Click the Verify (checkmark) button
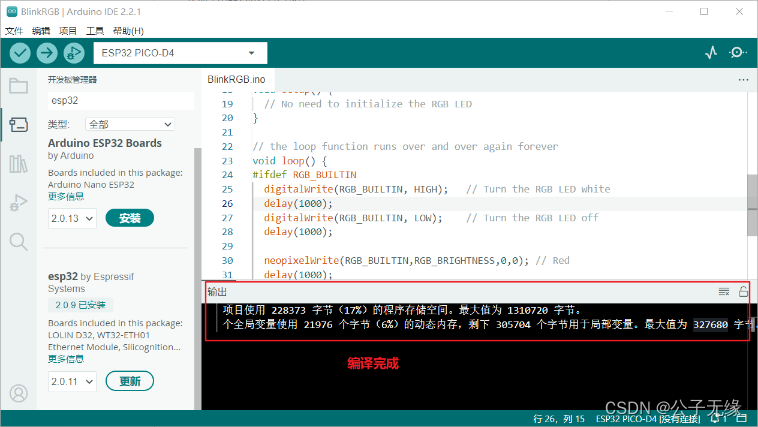The image size is (758, 427). tap(20, 53)
